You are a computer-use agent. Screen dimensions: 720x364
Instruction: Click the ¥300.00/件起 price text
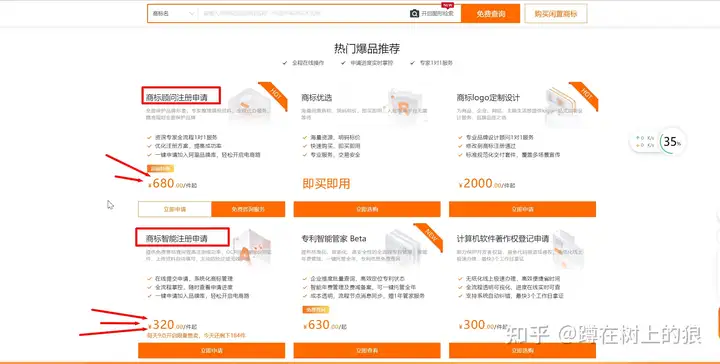(x=484, y=325)
